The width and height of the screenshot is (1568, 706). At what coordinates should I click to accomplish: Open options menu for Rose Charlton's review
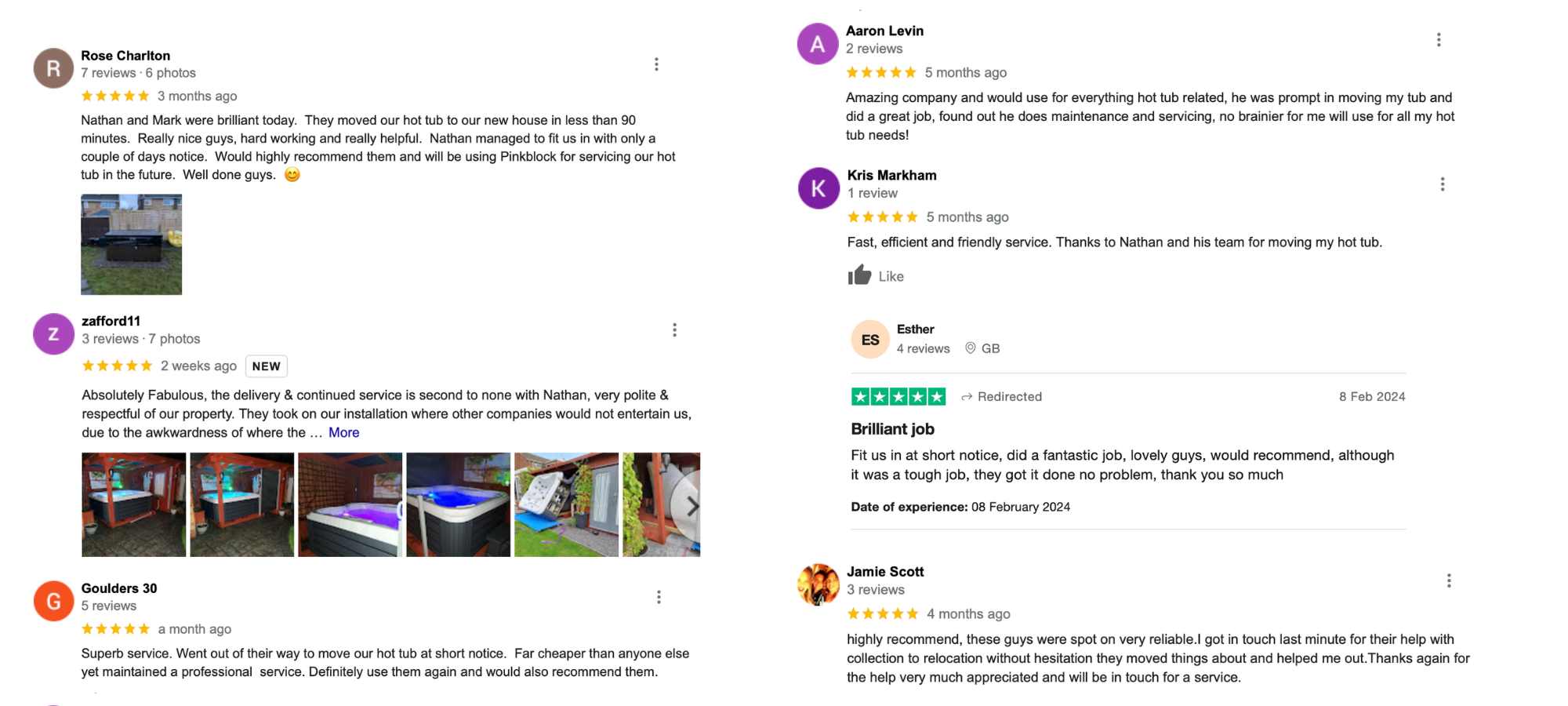(656, 64)
